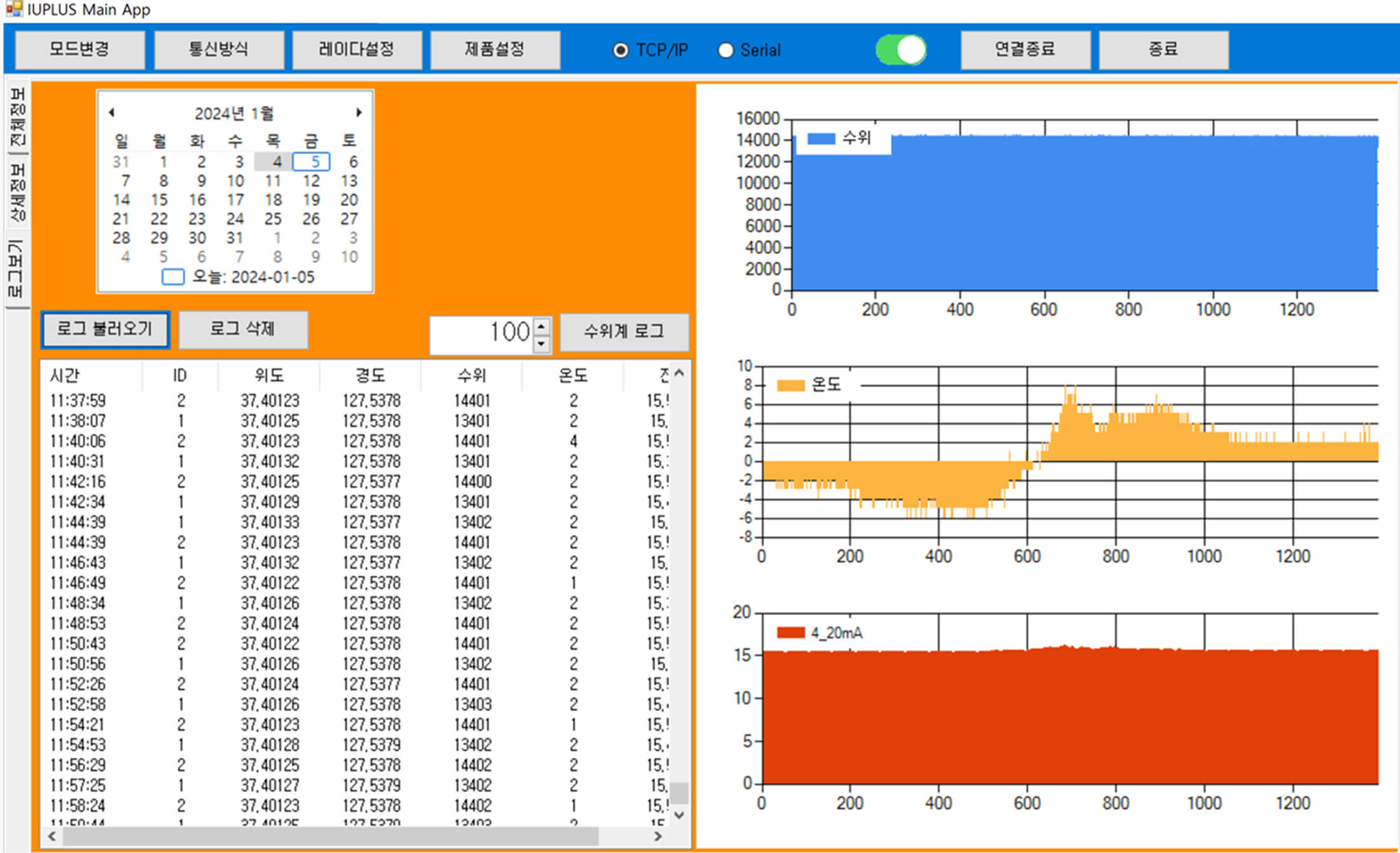Go to previous month in calendar

111,113
